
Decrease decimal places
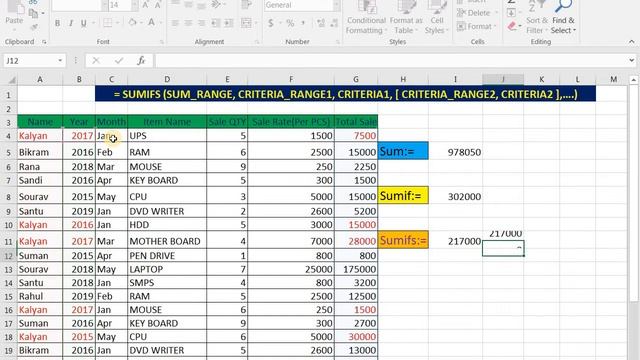point(334,23)
